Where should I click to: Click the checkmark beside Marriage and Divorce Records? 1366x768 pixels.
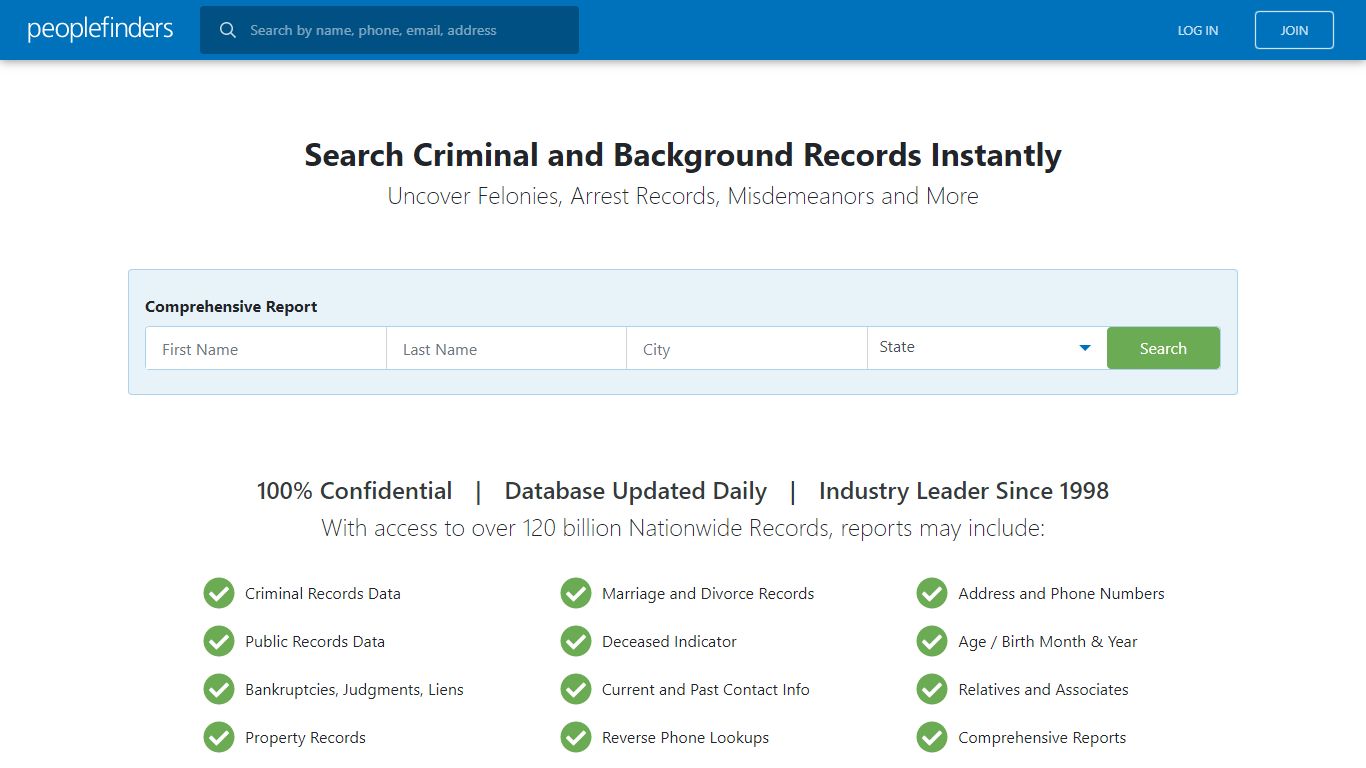[x=576, y=593]
